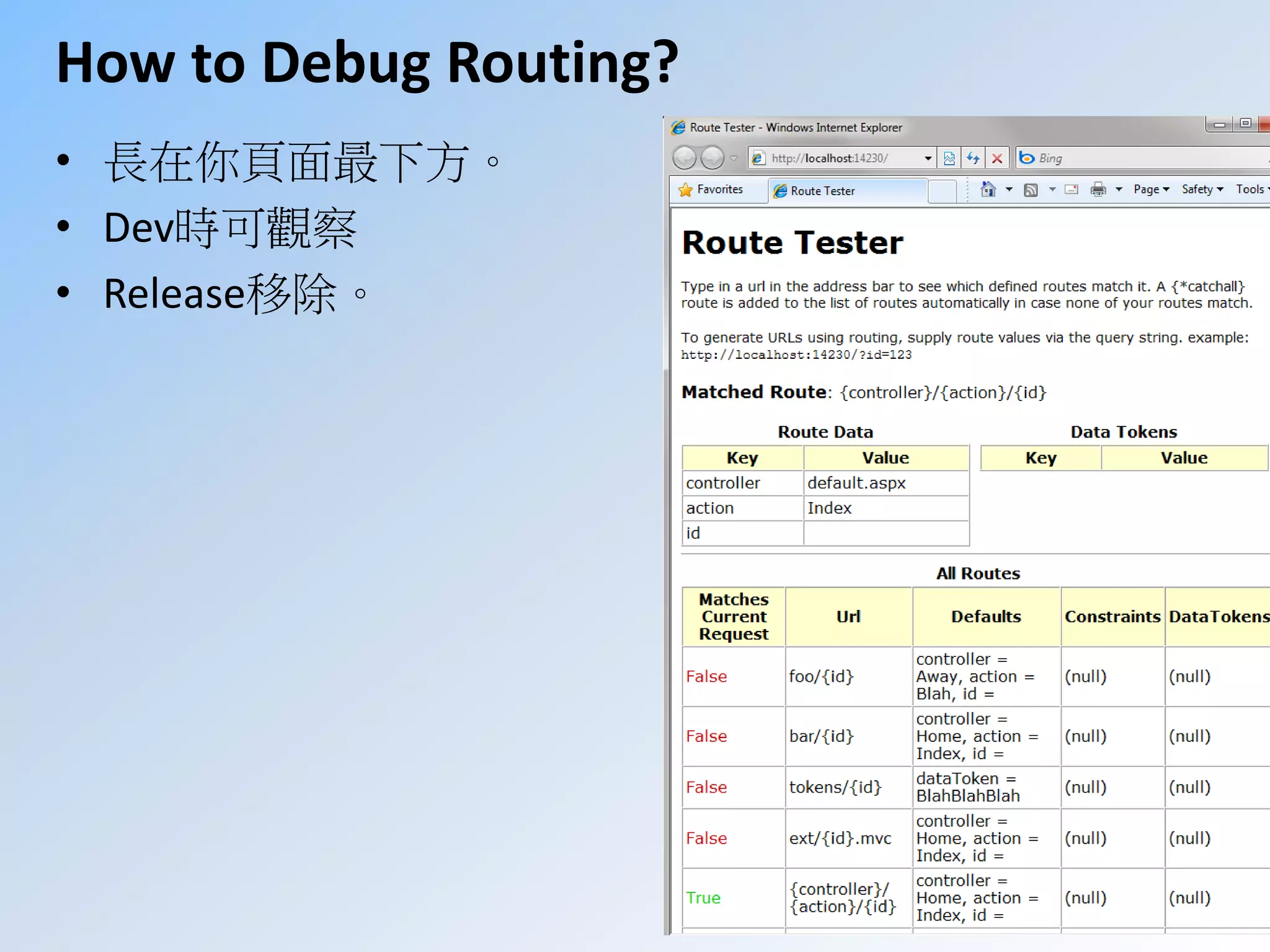1270x952 pixels.
Task: Click False in the foo/{id} row
Action: point(706,677)
